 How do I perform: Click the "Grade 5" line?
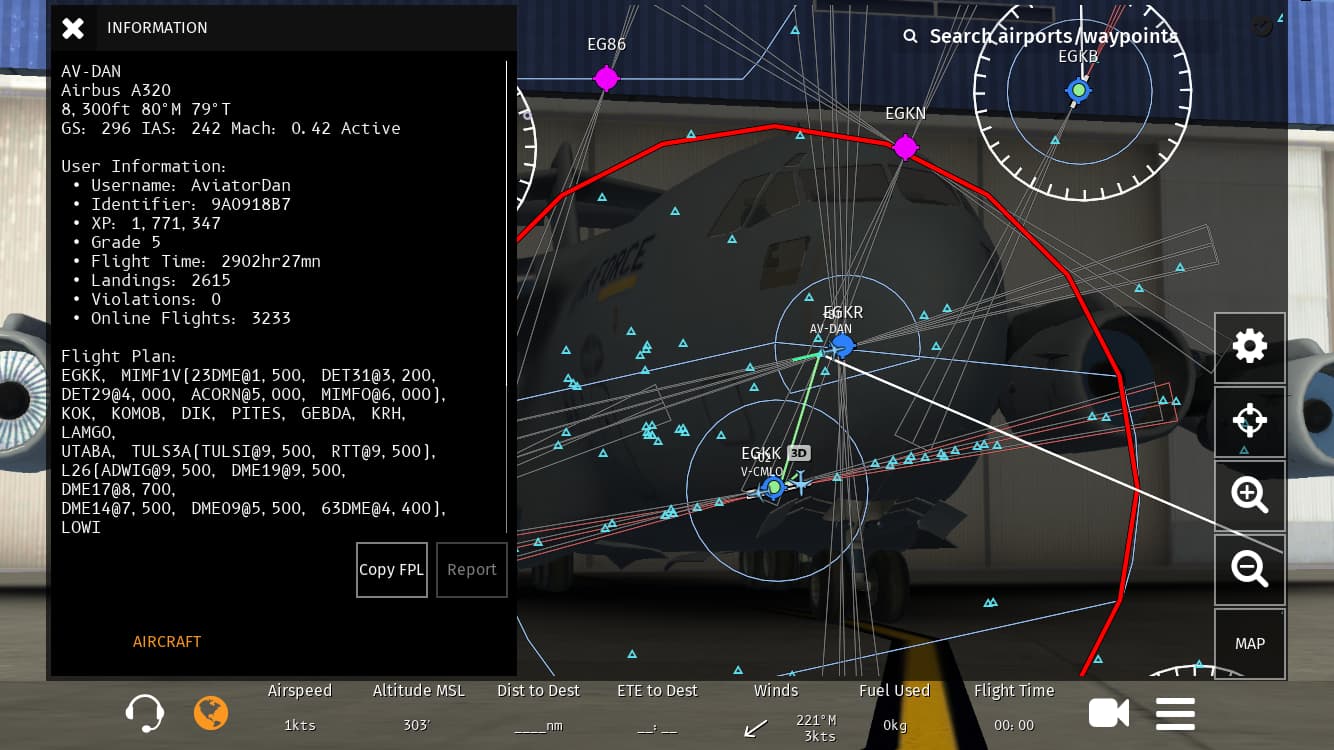click(126, 242)
